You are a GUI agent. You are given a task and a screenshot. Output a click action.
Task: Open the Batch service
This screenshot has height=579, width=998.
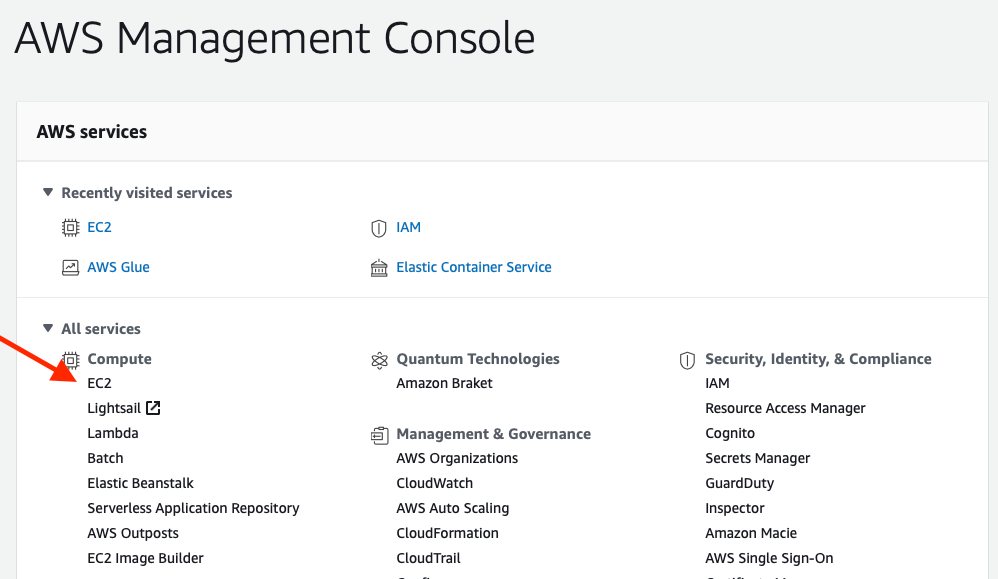coord(105,458)
